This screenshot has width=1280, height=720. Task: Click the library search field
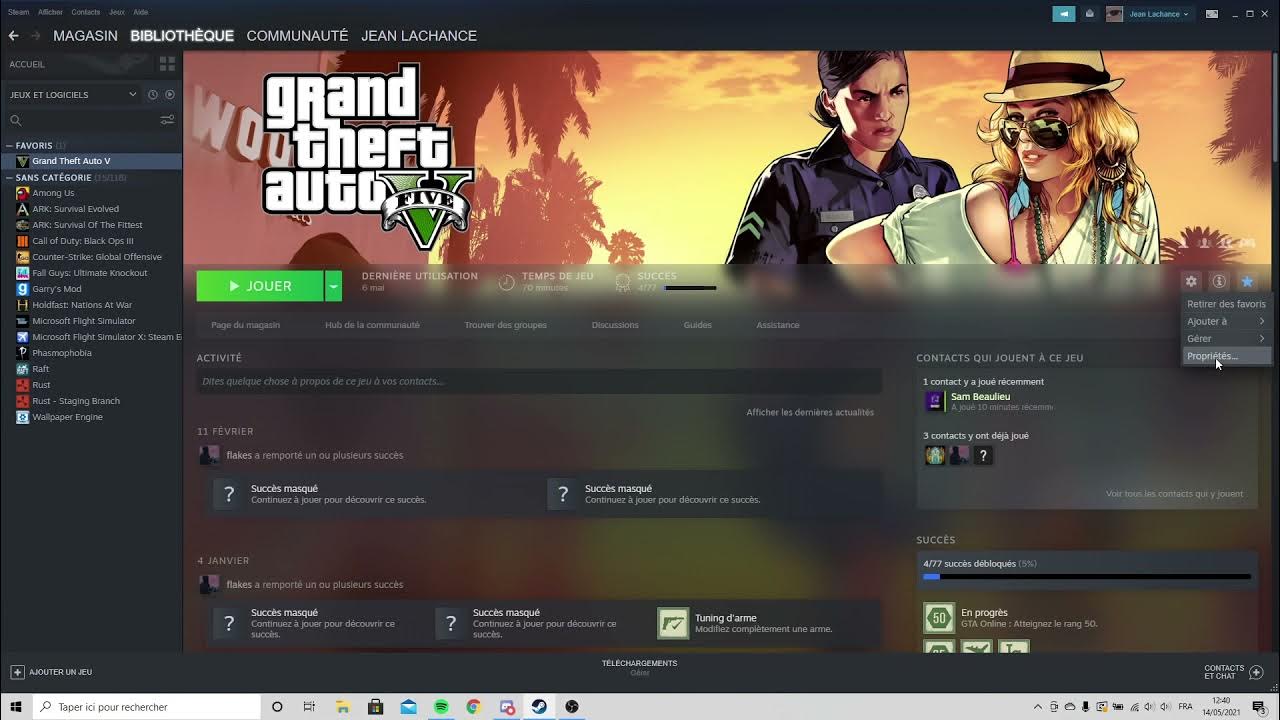click(82, 120)
